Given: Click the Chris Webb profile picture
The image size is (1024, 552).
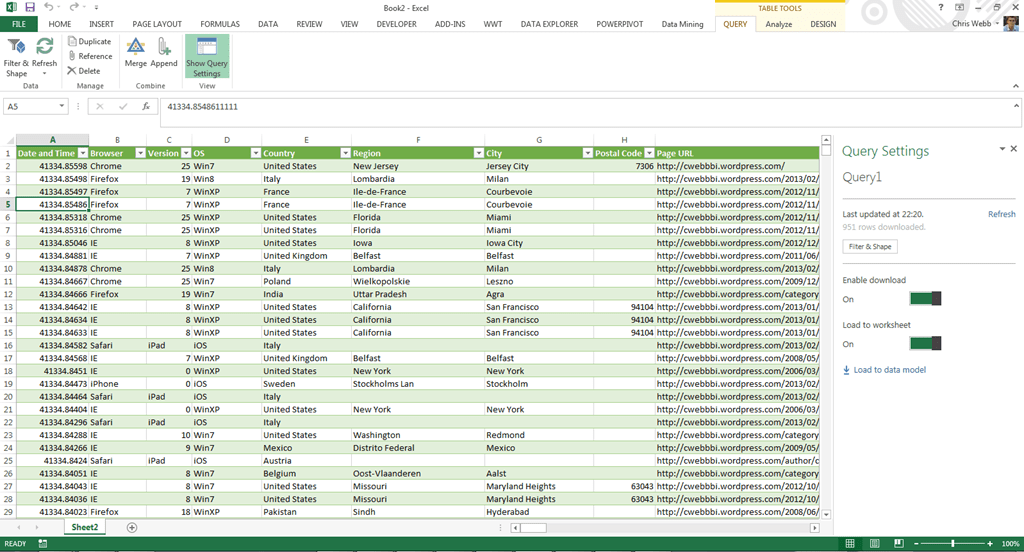Looking at the screenshot, I should pyautogui.click(x=1011, y=24).
